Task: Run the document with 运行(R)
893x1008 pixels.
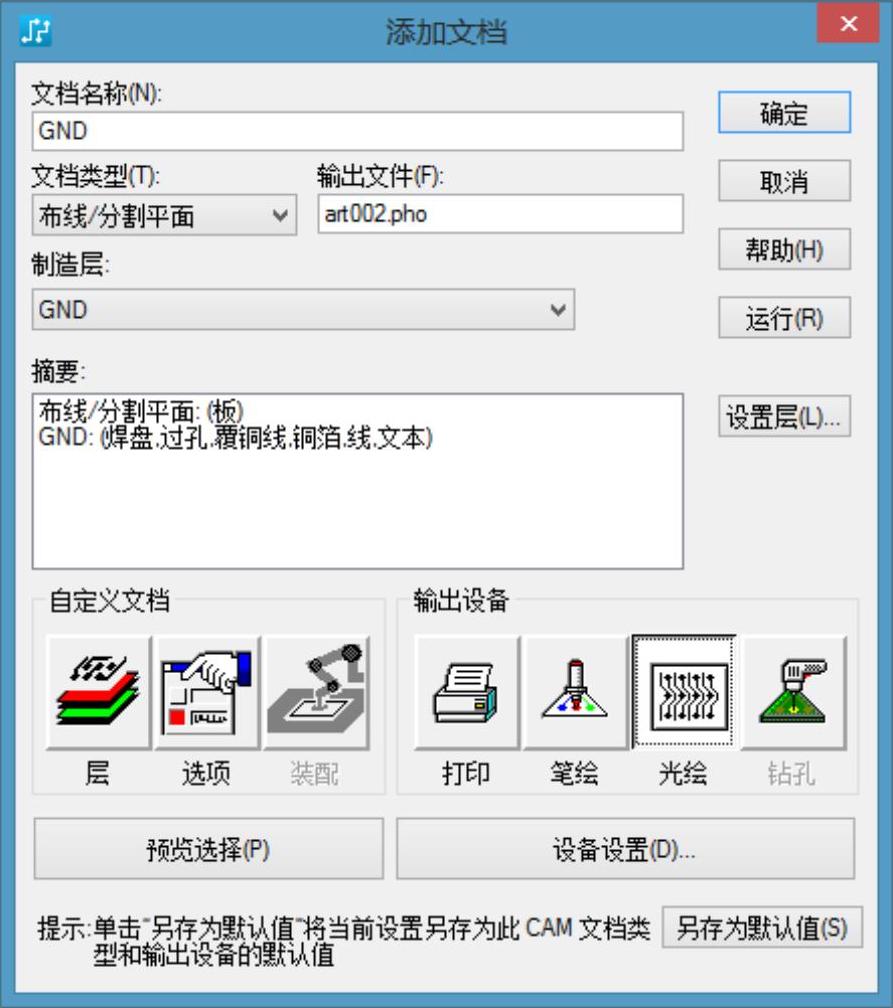Action: click(x=784, y=318)
